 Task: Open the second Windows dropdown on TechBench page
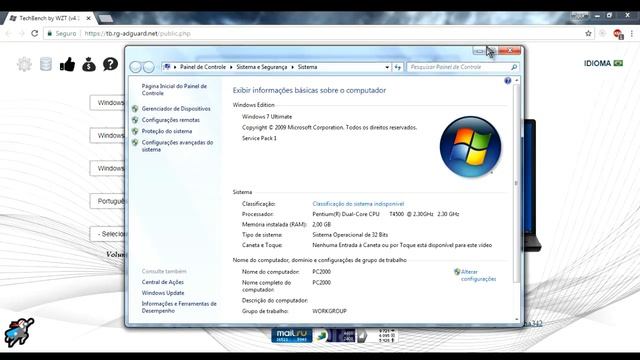tap(107, 136)
